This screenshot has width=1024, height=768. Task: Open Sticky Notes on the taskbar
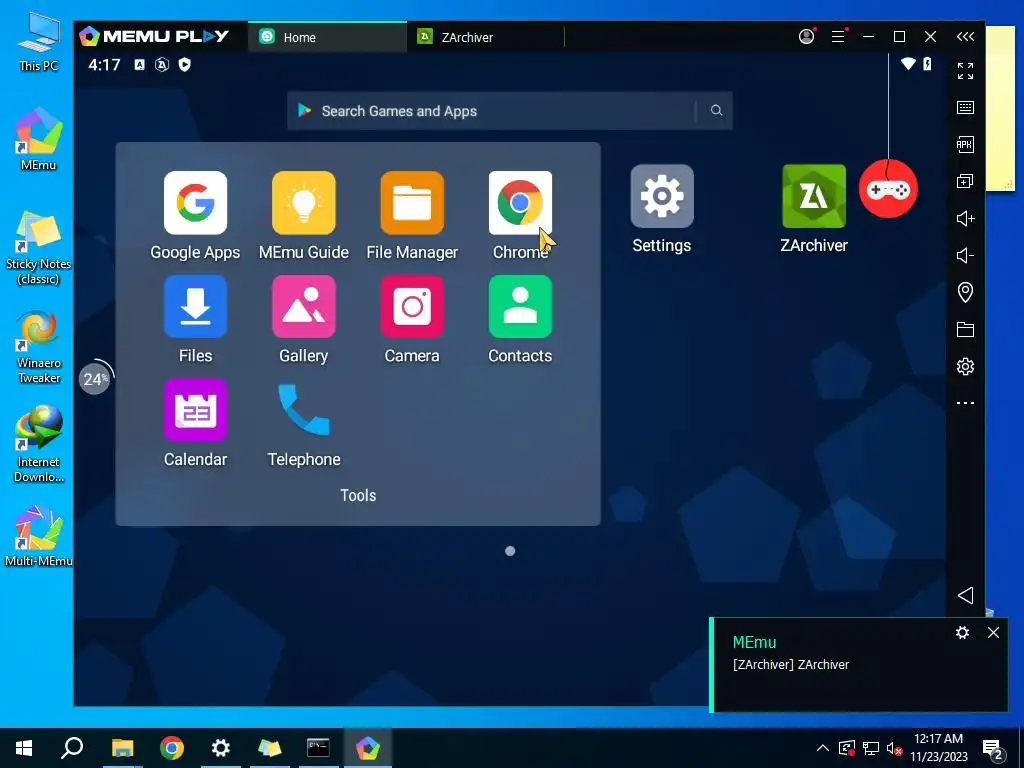point(270,748)
